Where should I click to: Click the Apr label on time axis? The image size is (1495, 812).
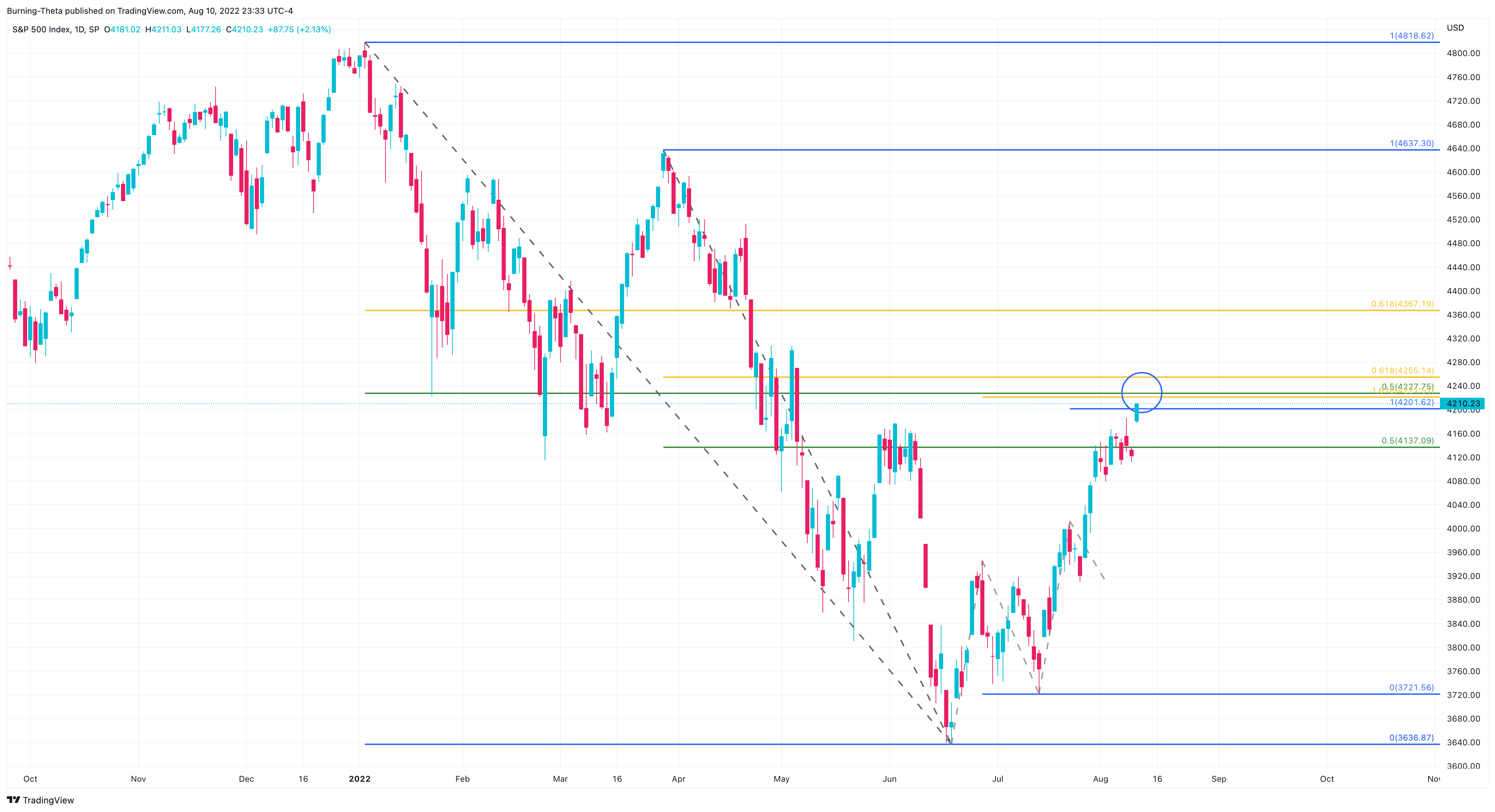678,779
